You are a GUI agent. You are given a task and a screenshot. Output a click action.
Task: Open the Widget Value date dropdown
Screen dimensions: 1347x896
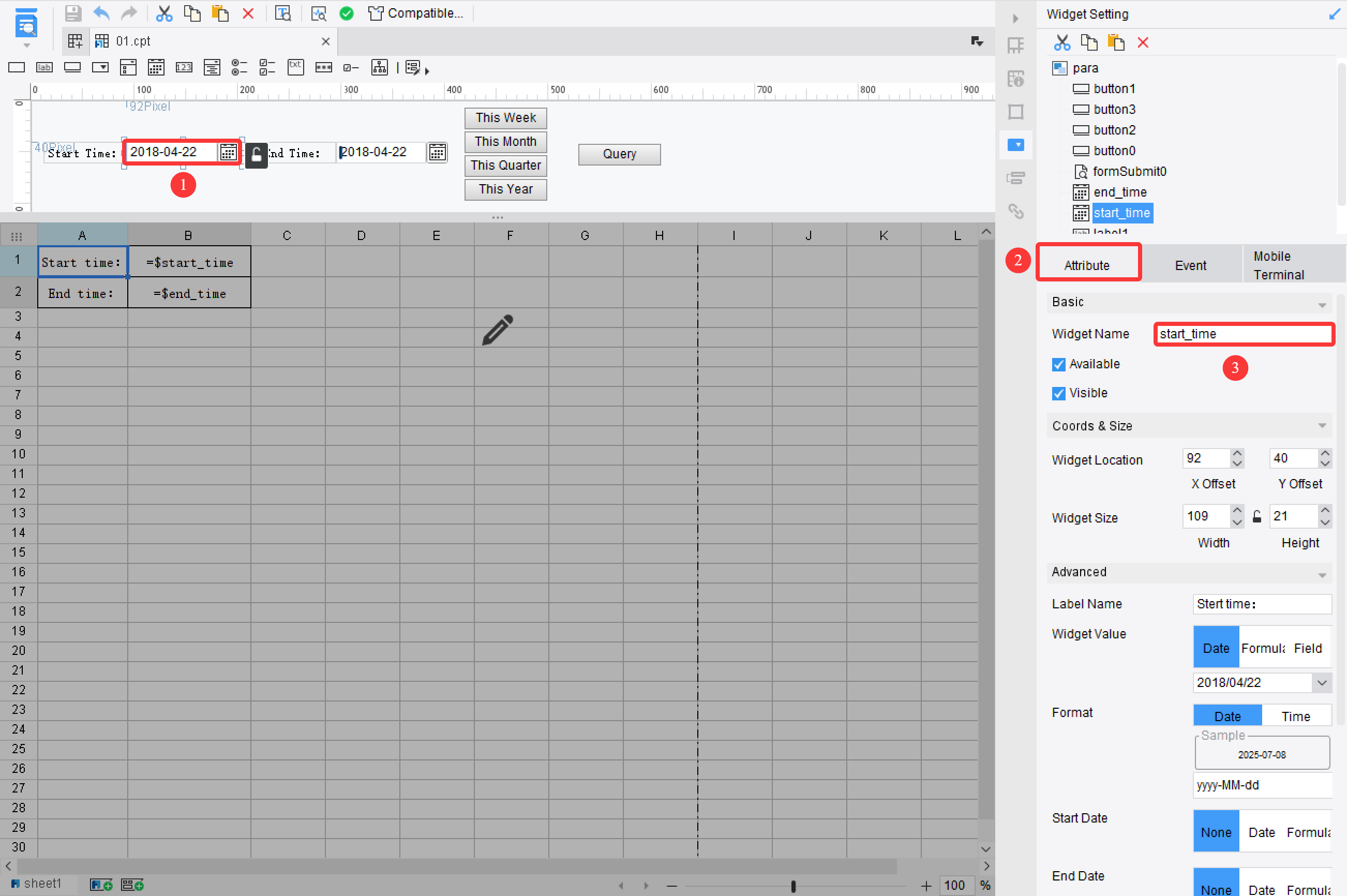[x=1322, y=682]
